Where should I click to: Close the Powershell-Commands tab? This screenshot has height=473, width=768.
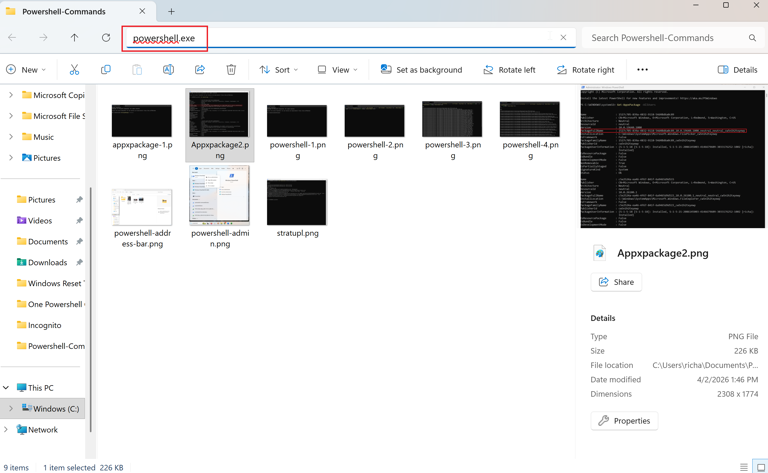point(142,11)
